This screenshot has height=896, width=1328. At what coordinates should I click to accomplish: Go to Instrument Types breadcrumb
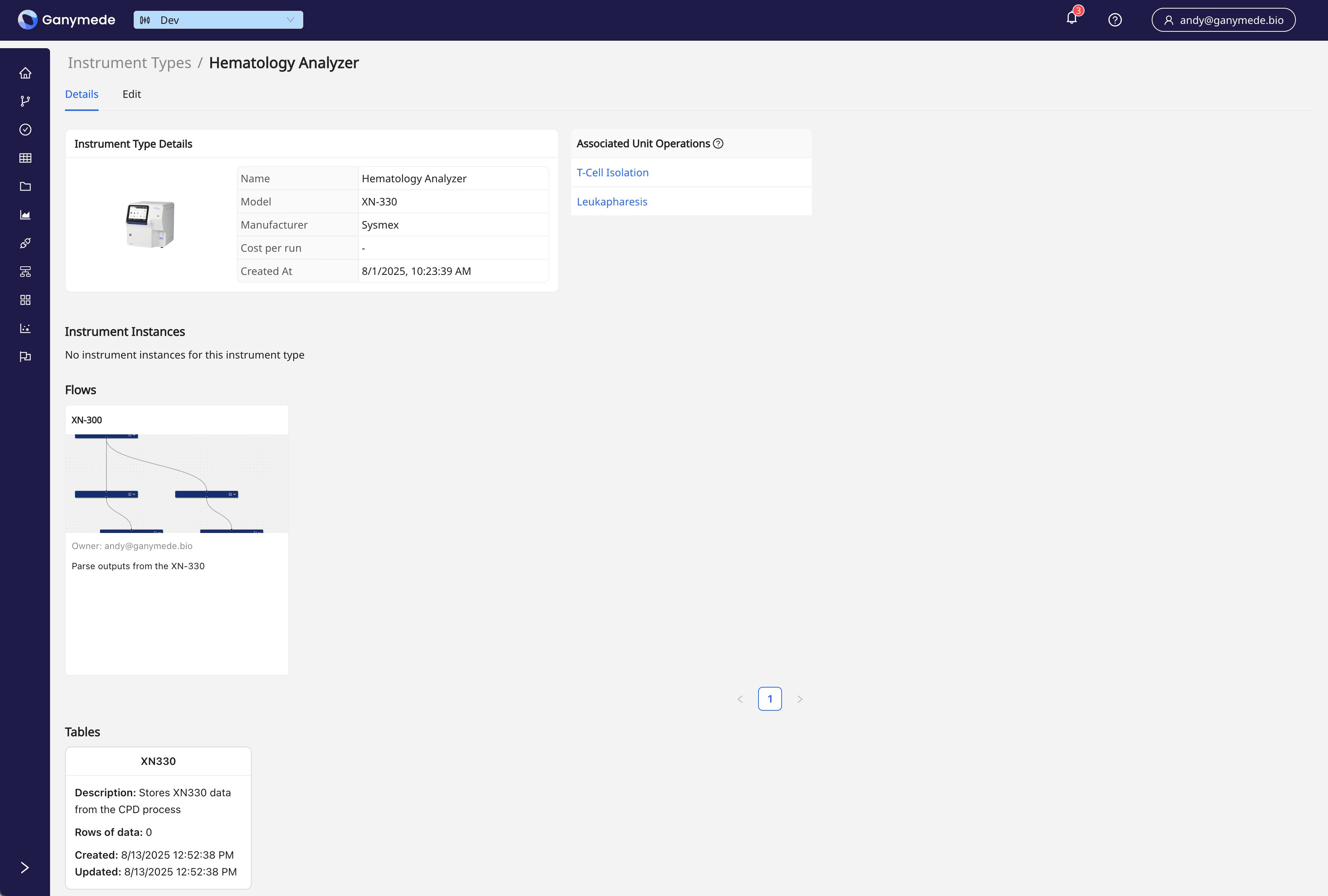pos(130,63)
